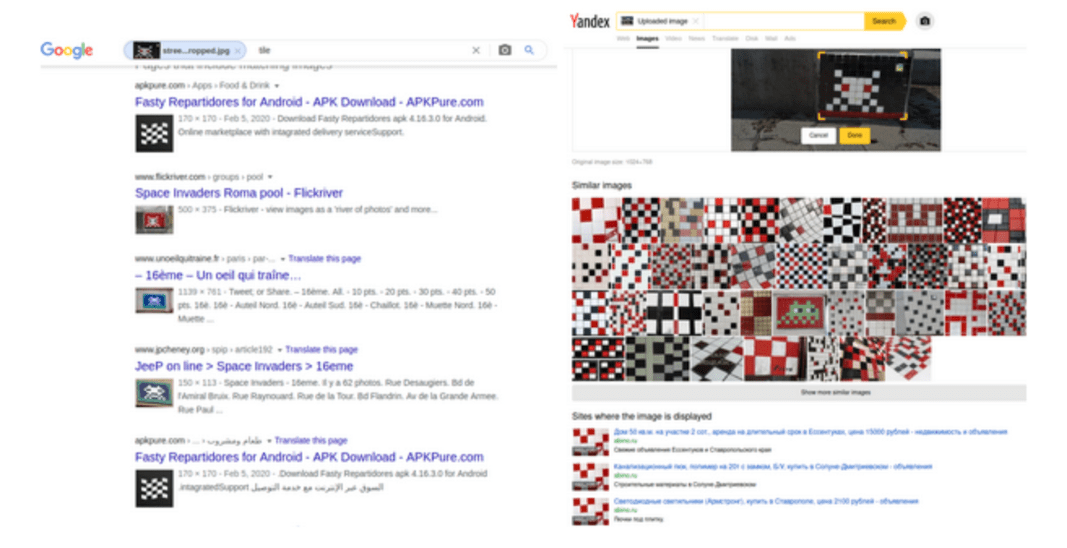This screenshot has height=548, width=1067.
Task: Remove the stree...ropped.jpg image chip in Google
Action: (237, 50)
